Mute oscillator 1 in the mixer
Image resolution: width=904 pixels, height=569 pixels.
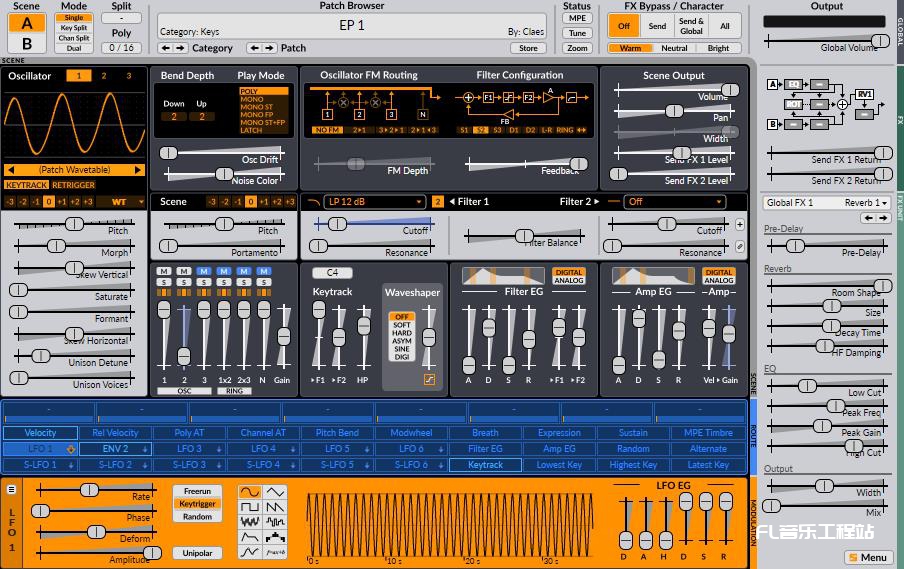pos(164,271)
